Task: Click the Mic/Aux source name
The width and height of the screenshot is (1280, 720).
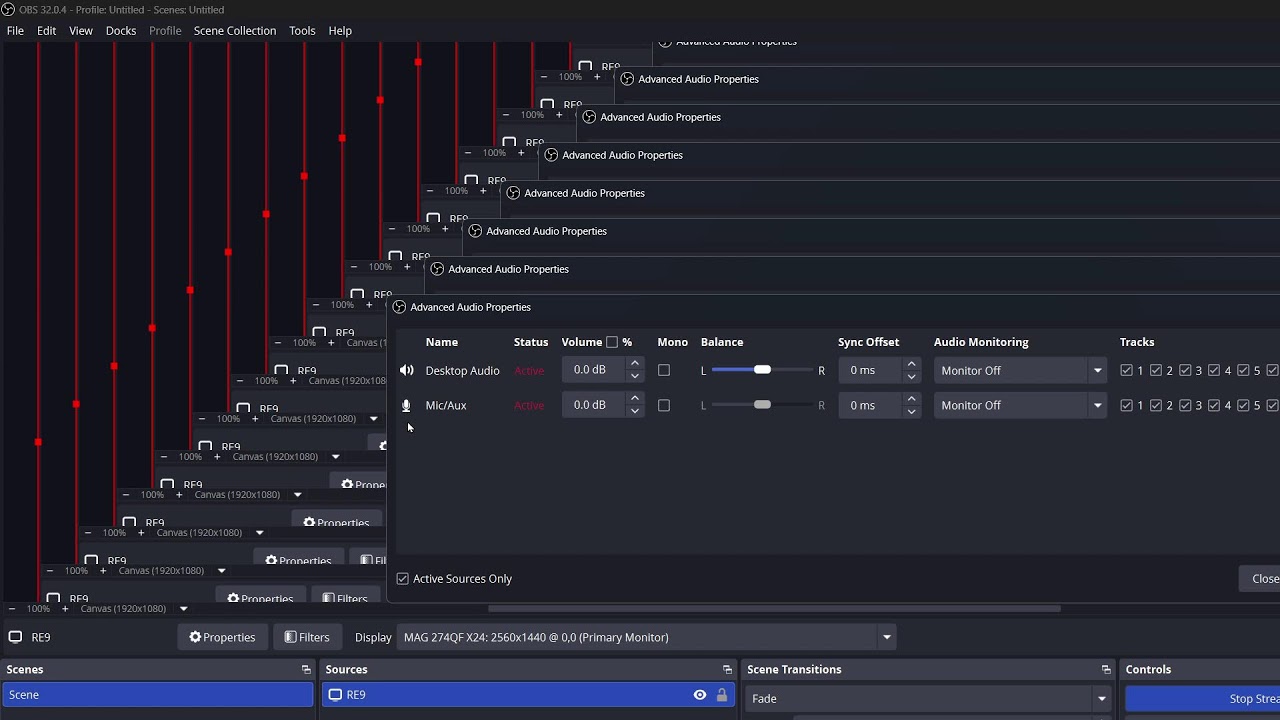Action: click(x=446, y=405)
